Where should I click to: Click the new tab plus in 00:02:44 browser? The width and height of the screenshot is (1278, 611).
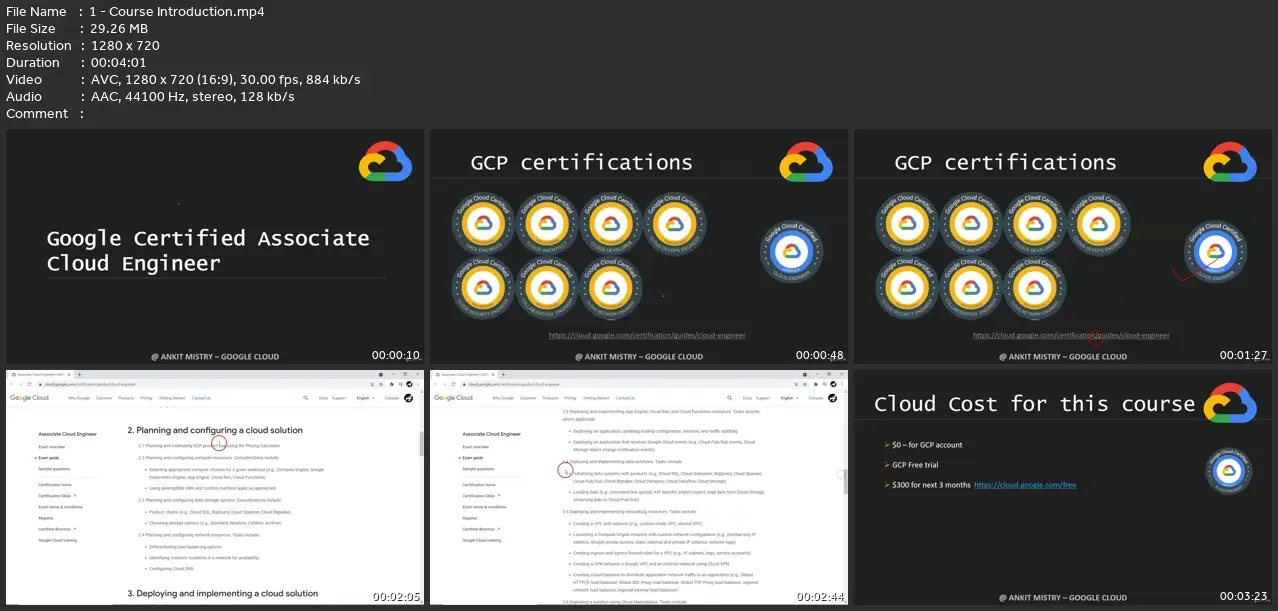pyautogui.click(x=503, y=374)
